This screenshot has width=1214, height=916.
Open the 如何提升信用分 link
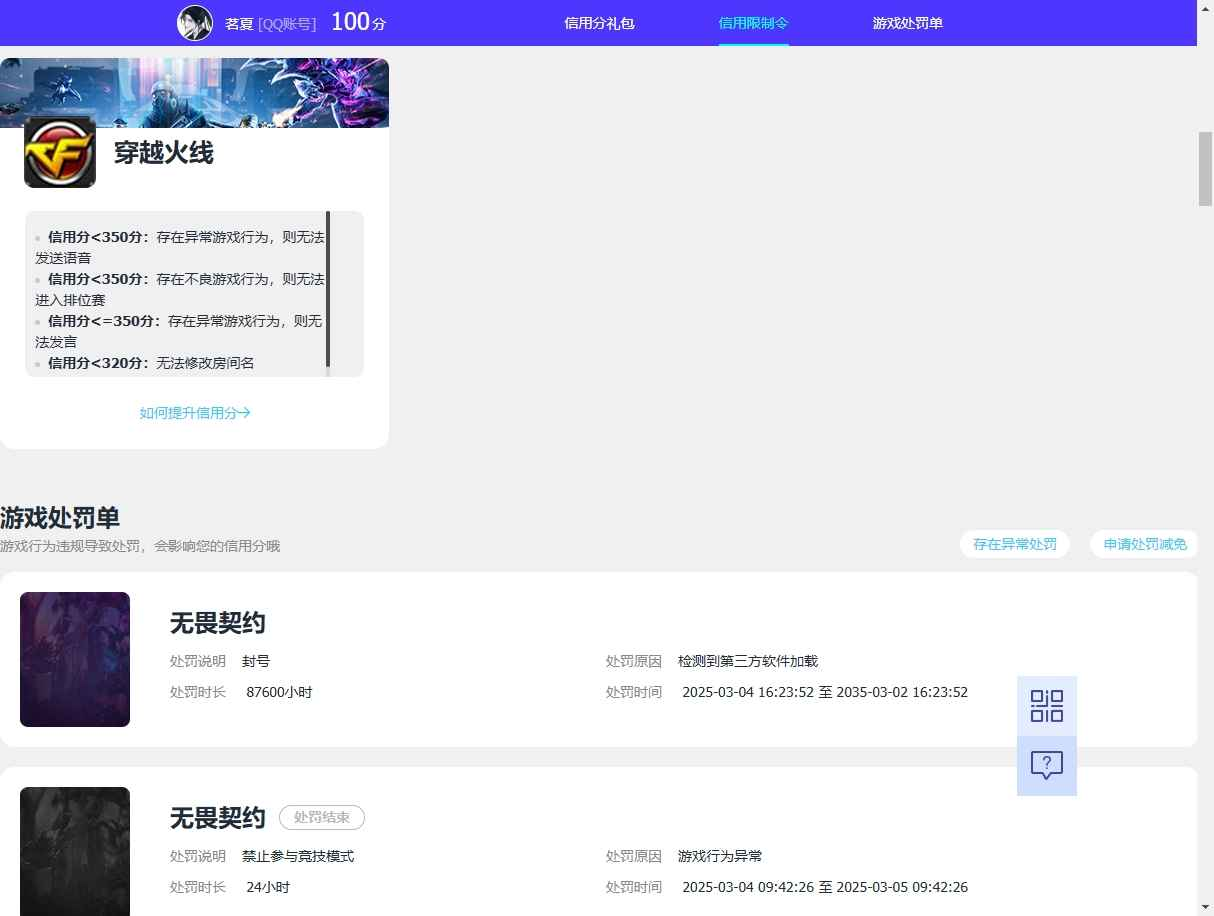195,413
